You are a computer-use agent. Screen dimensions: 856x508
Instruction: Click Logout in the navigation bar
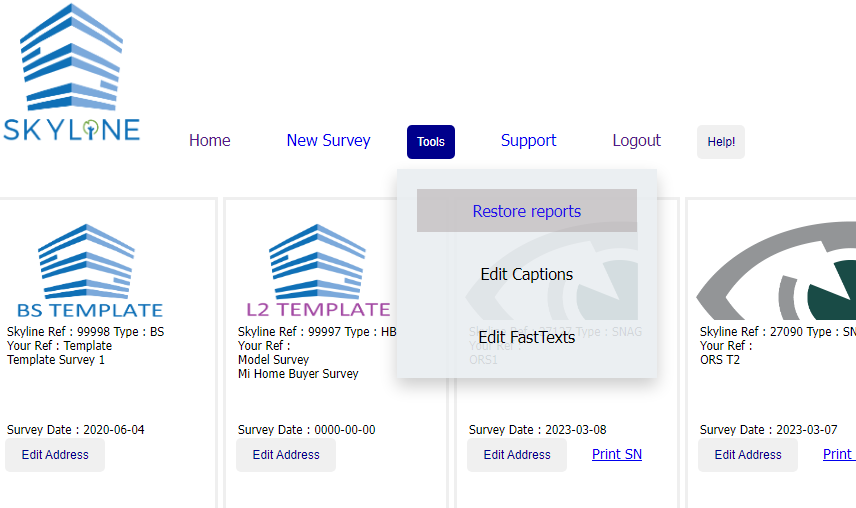[x=636, y=141]
